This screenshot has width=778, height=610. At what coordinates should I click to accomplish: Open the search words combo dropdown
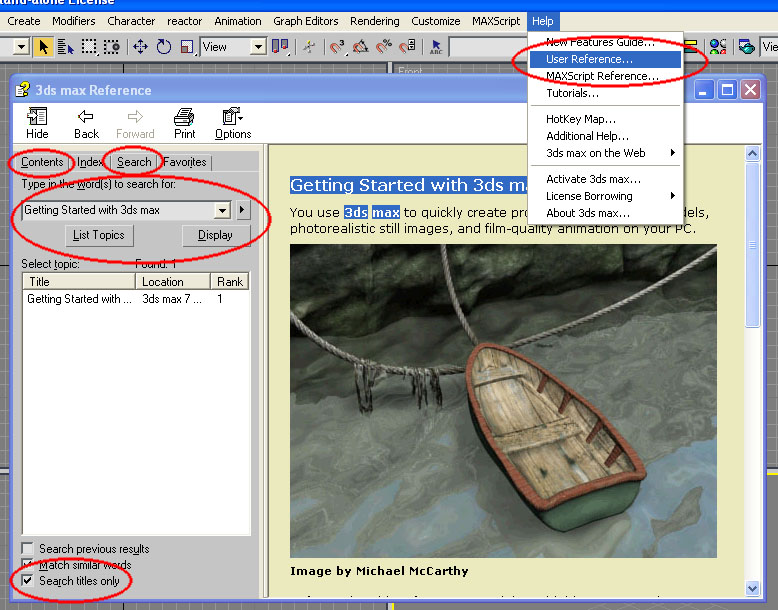click(222, 210)
